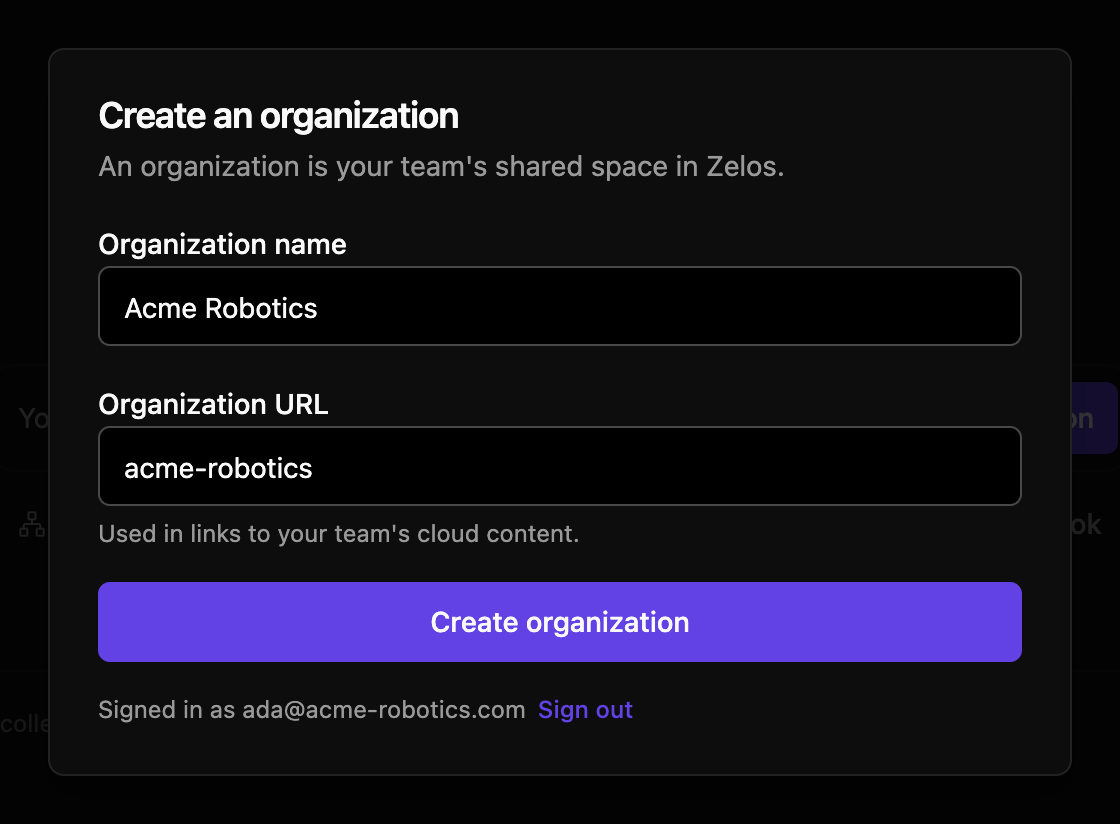The width and height of the screenshot is (1120, 824).
Task: Click the 'Organization name' label
Action: 222,245
